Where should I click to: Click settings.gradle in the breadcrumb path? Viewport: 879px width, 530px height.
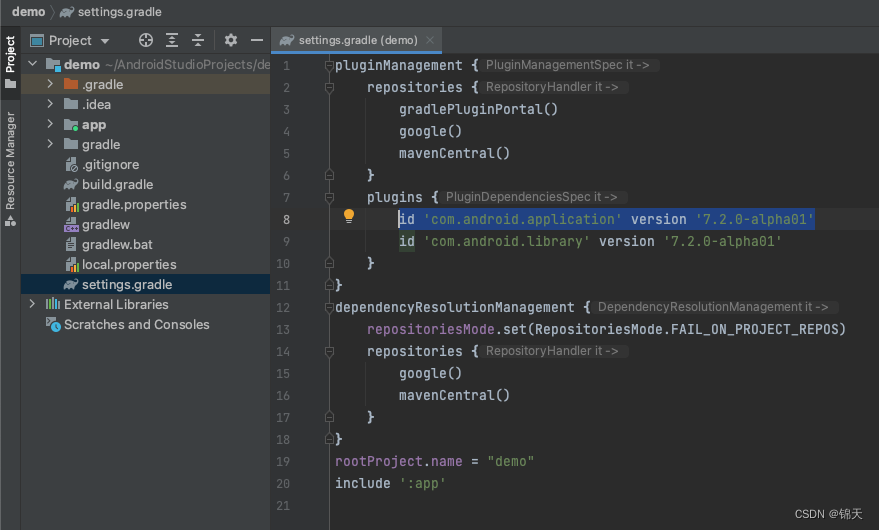coord(119,12)
